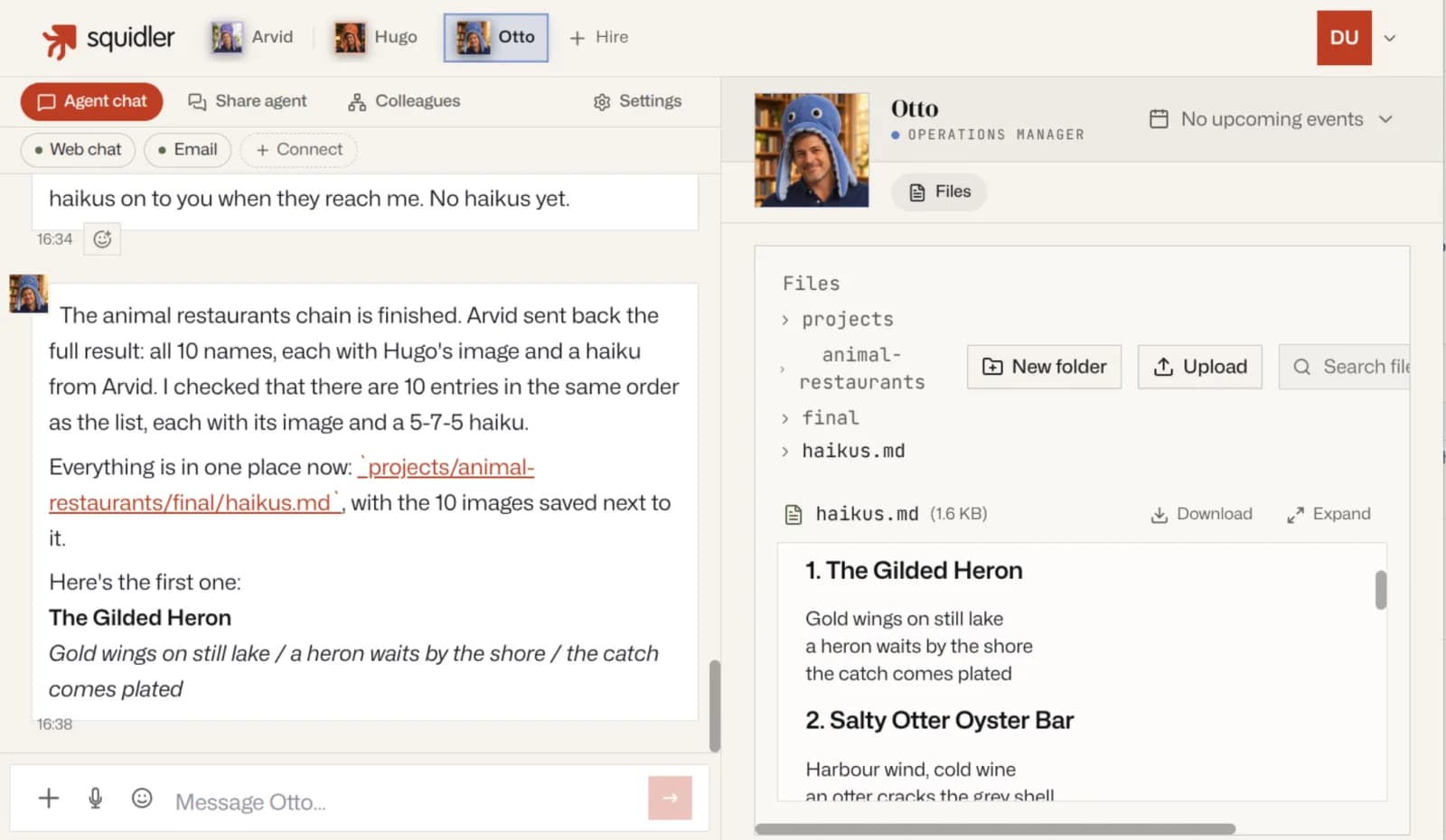Create a New folder

coord(1044,367)
